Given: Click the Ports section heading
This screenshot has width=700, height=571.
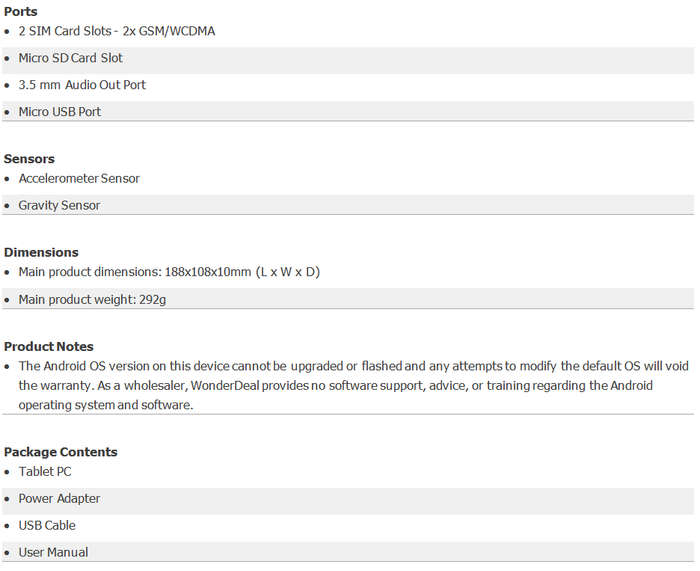Looking at the screenshot, I should click(x=21, y=12).
